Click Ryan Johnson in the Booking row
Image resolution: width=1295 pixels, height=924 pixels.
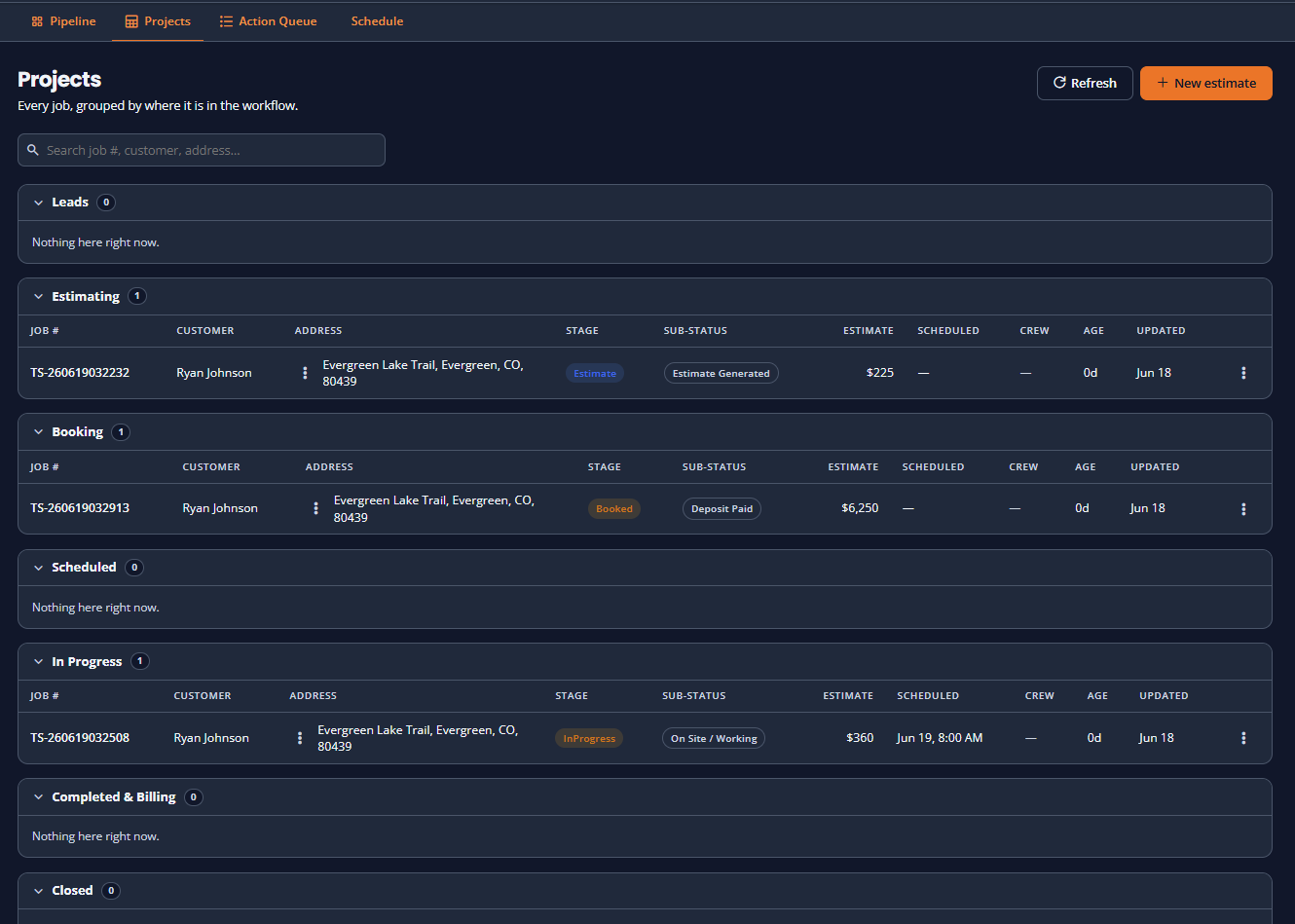(x=220, y=508)
